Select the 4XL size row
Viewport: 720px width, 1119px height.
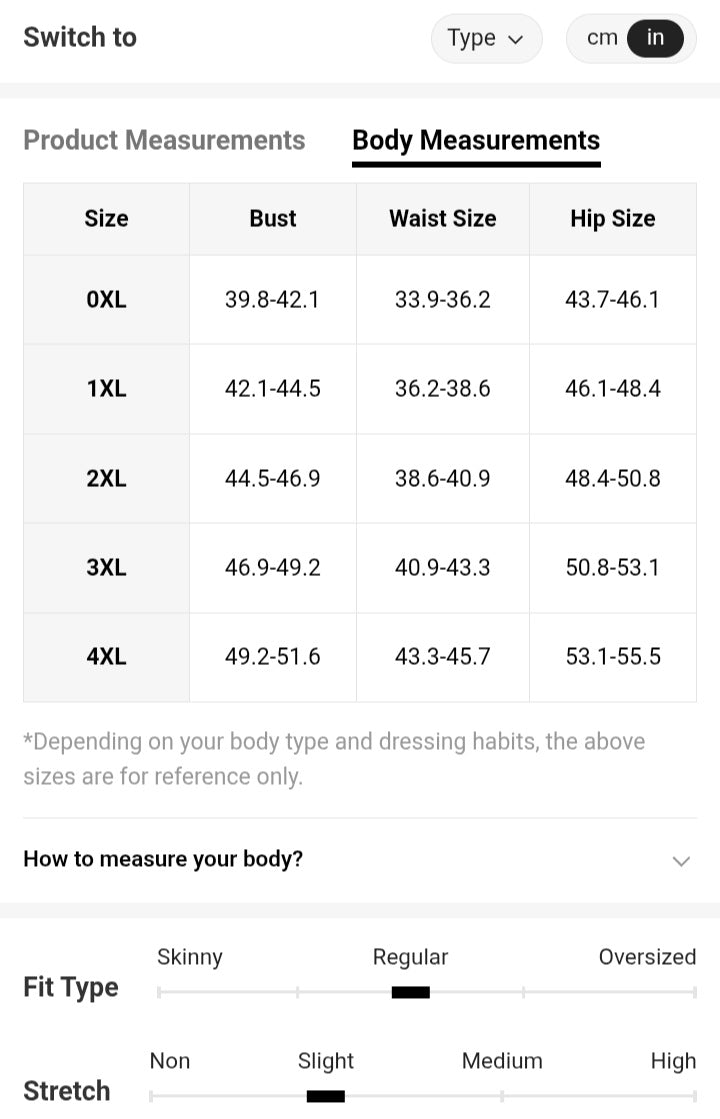[x=106, y=657]
